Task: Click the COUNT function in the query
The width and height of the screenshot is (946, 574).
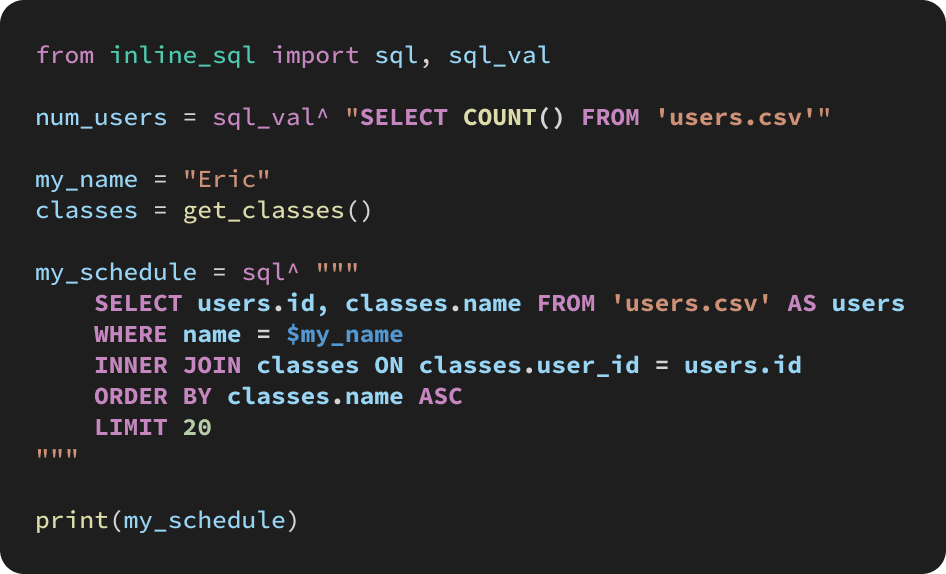Action: [x=500, y=117]
